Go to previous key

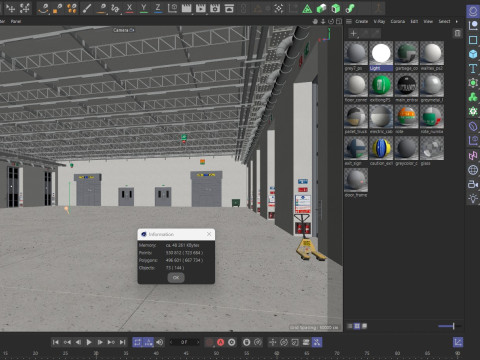tap(67, 342)
